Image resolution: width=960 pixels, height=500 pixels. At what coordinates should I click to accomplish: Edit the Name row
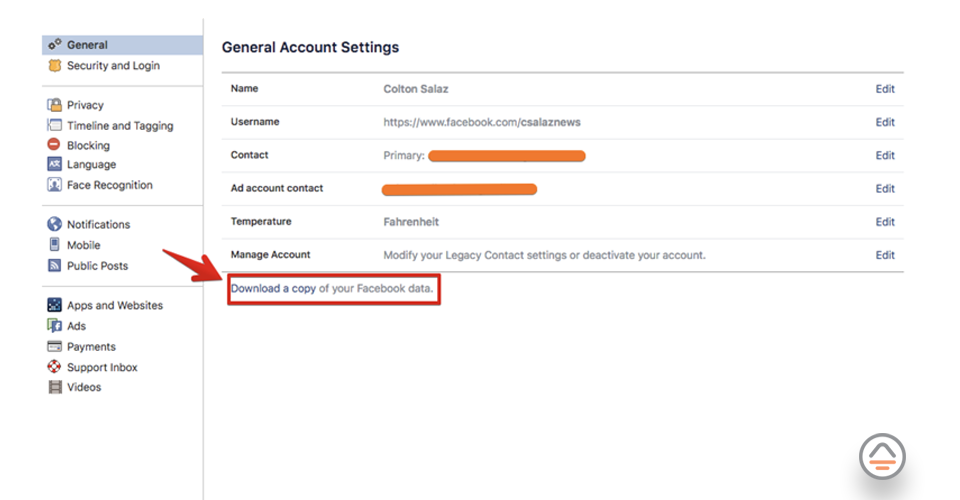click(x=885, y=89)
